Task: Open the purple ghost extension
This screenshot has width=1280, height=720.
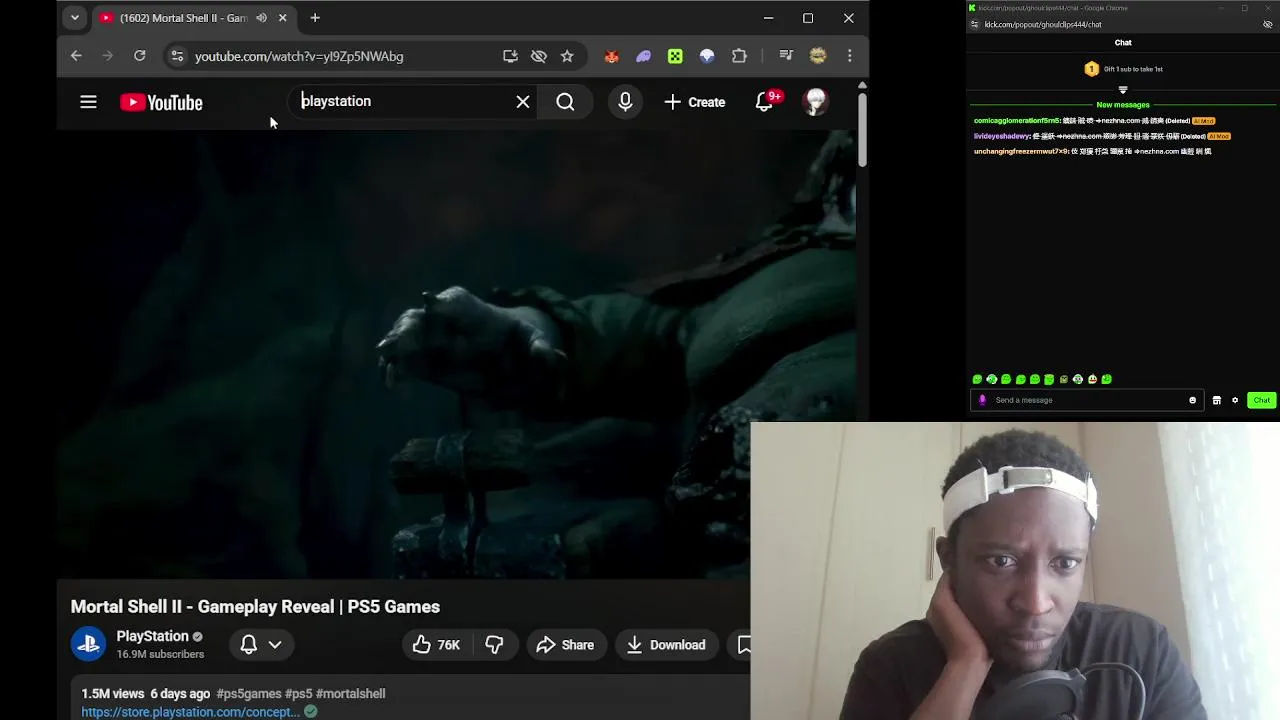Action: (643, 56)
